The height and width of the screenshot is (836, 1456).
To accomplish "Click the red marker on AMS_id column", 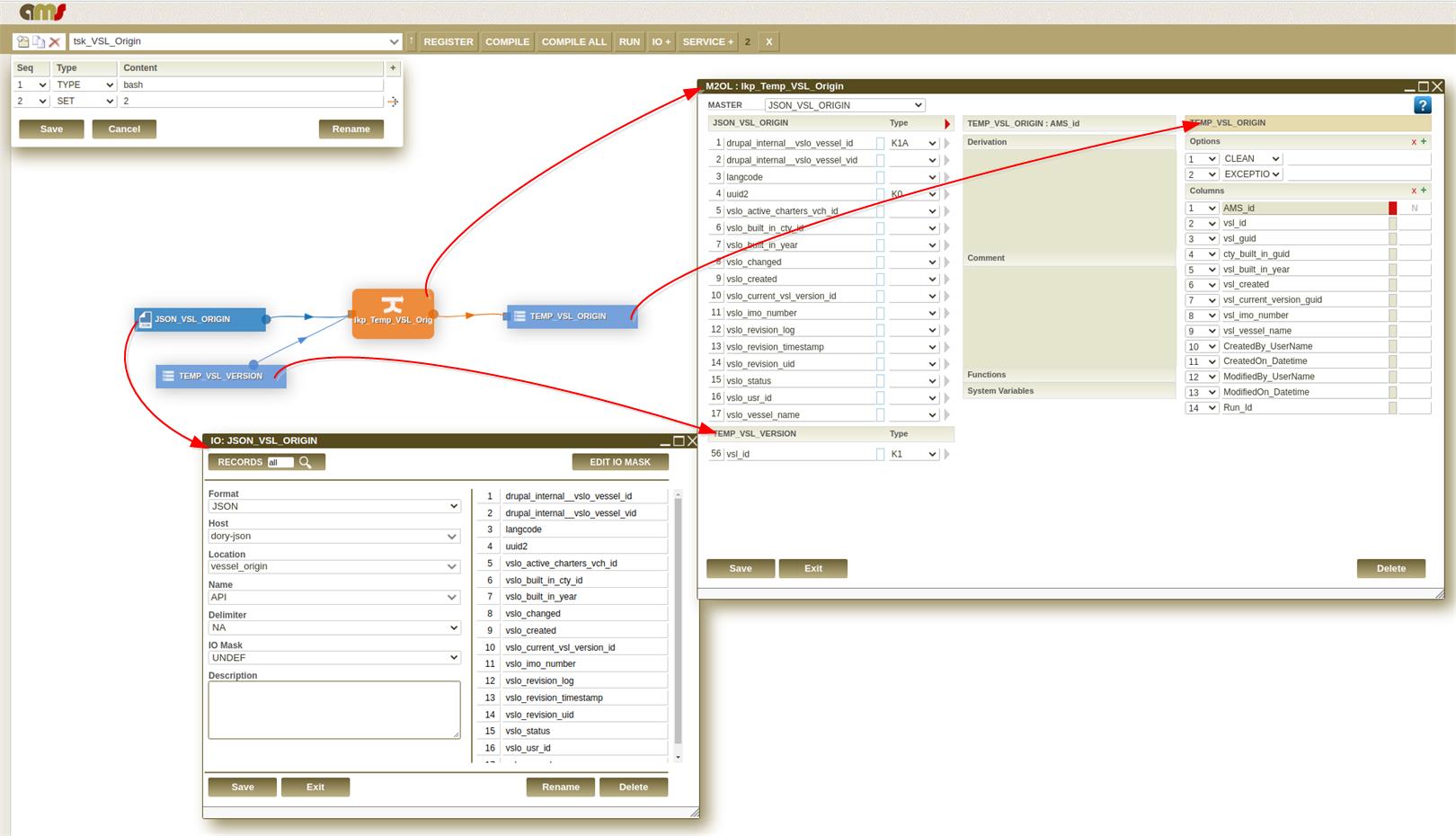I will [x=1393, y=209].
